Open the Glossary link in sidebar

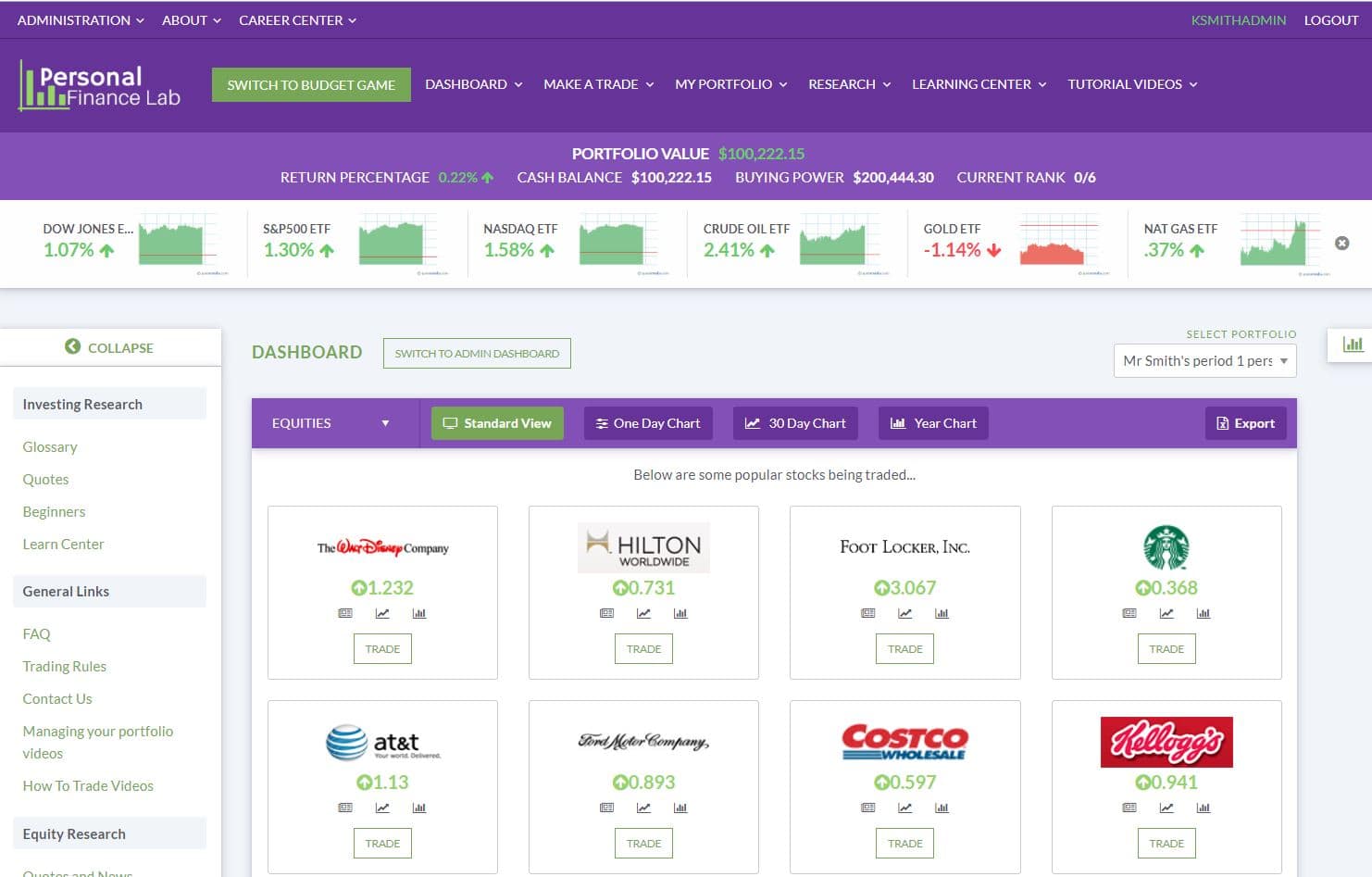coord(50,446)
